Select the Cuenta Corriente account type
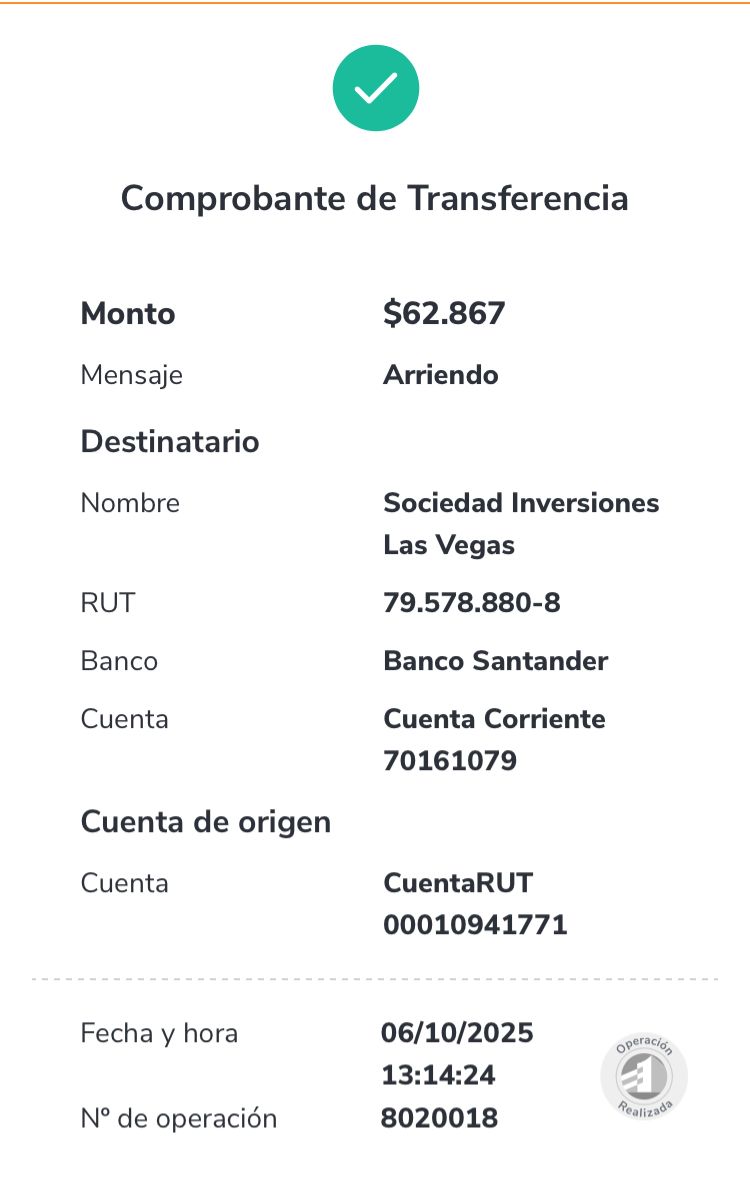This screenshot has width=750, height=1188. (x=495, y=719)
